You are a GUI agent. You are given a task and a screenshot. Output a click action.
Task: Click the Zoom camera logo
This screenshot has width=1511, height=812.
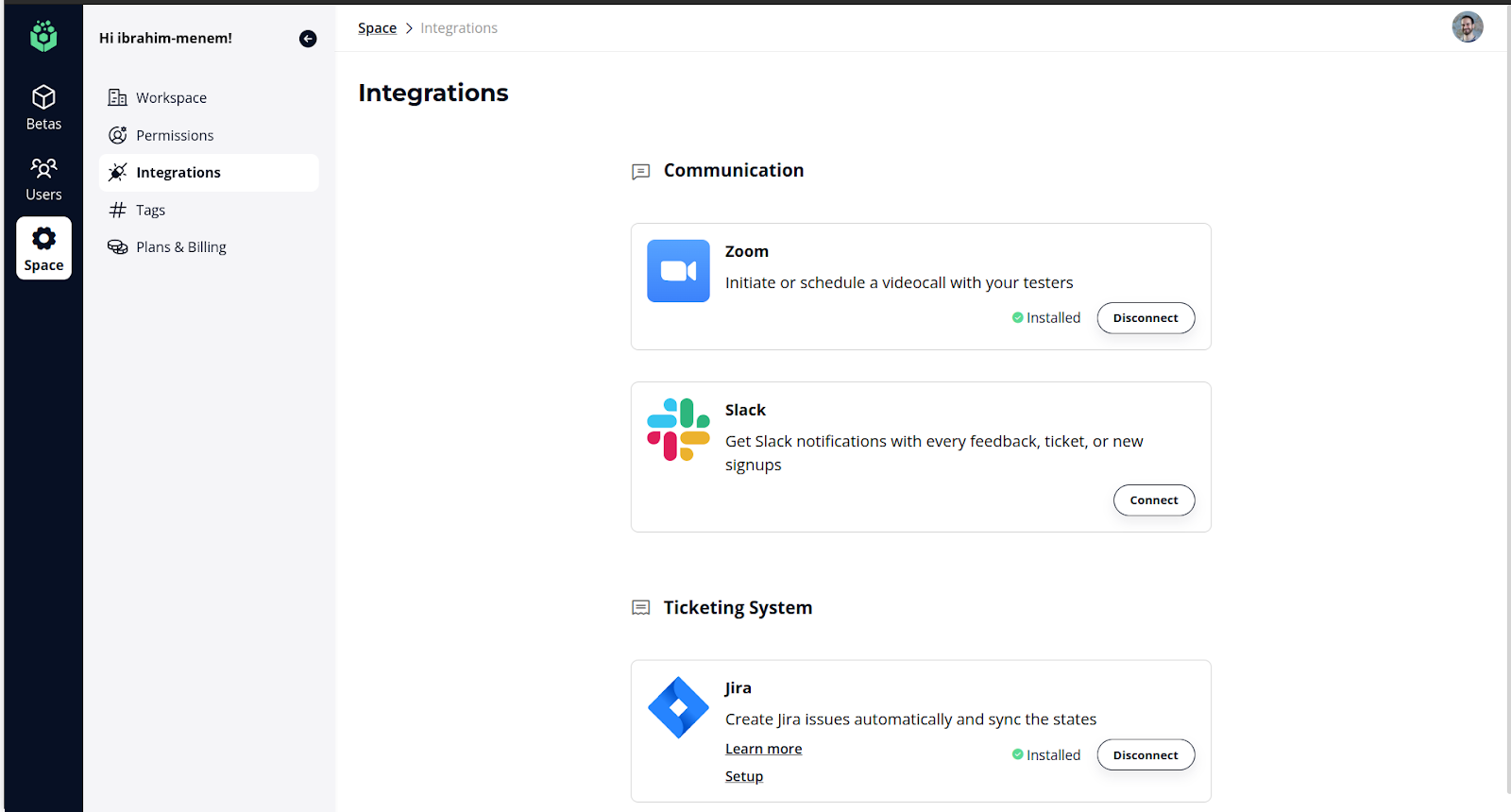pos(678,271)
